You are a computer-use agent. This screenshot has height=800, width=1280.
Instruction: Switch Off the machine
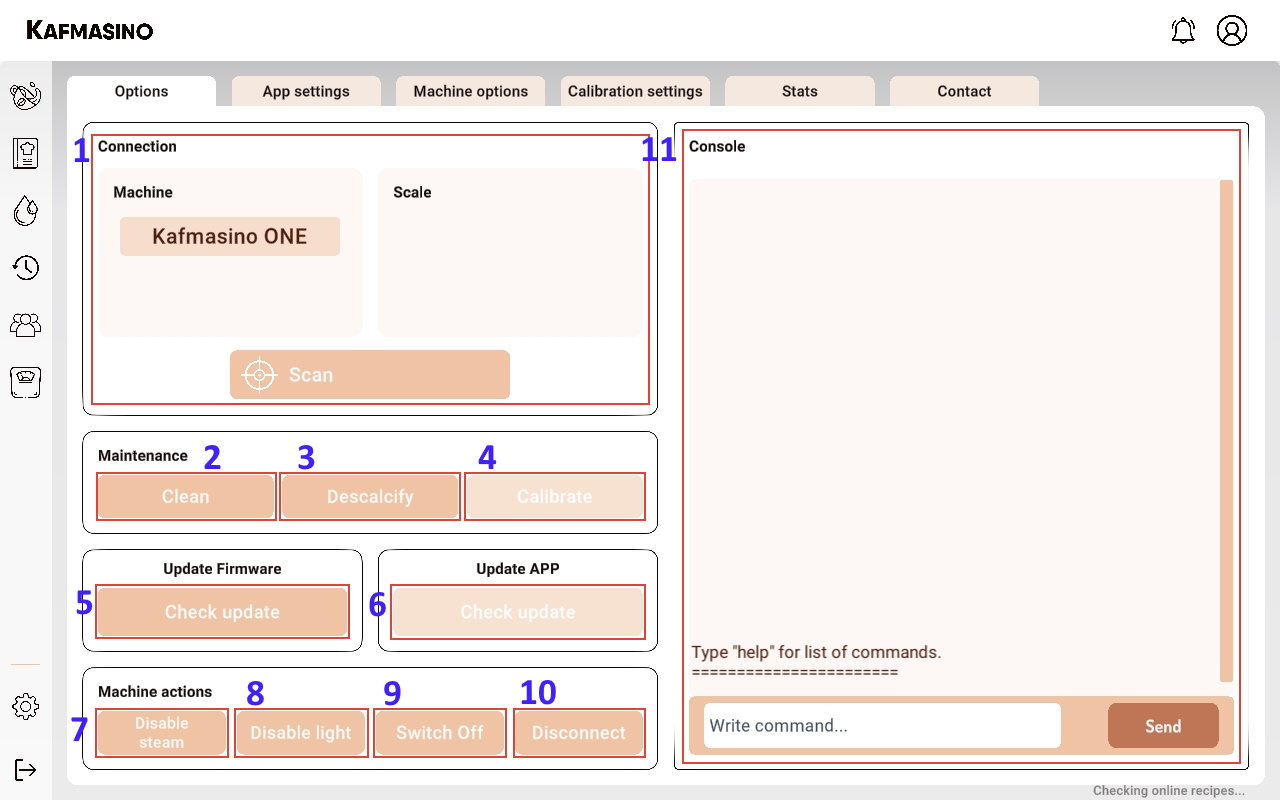(x=440, y=733)
